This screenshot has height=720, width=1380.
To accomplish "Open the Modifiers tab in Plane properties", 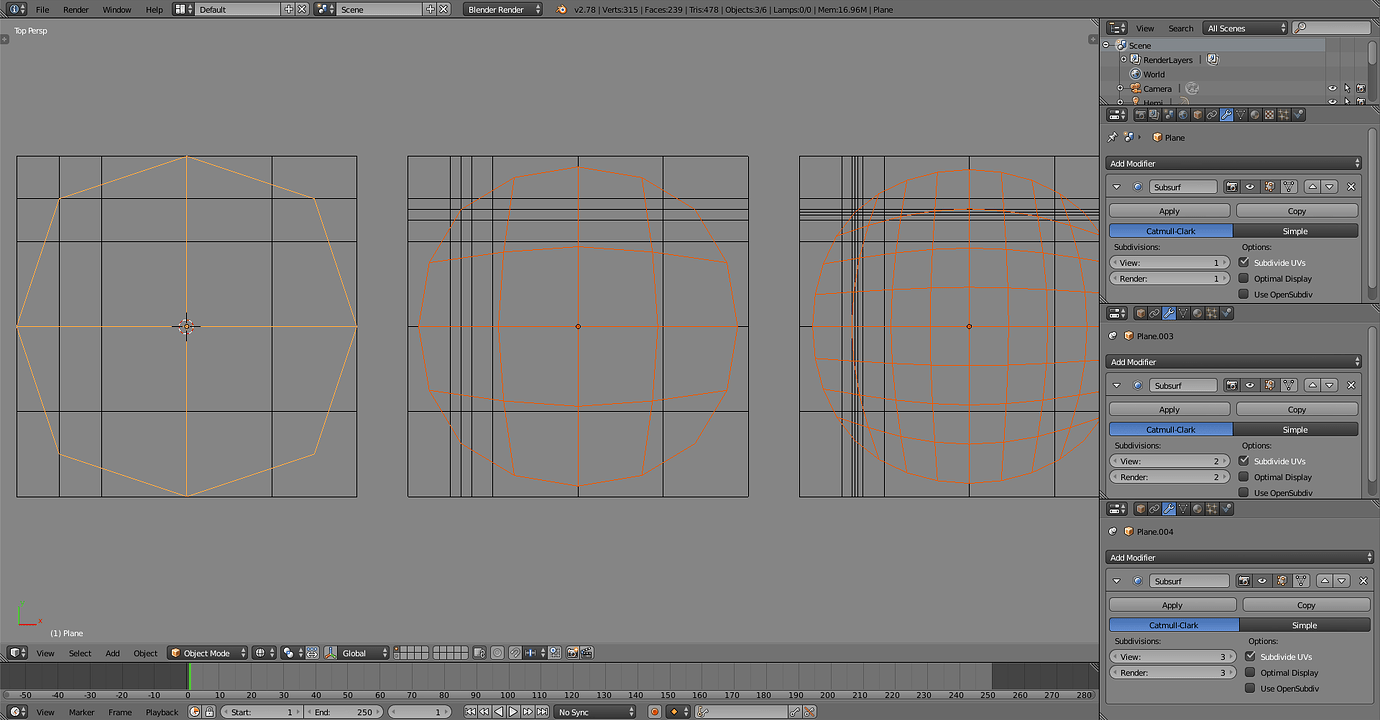I will [x=1226, y=115].
